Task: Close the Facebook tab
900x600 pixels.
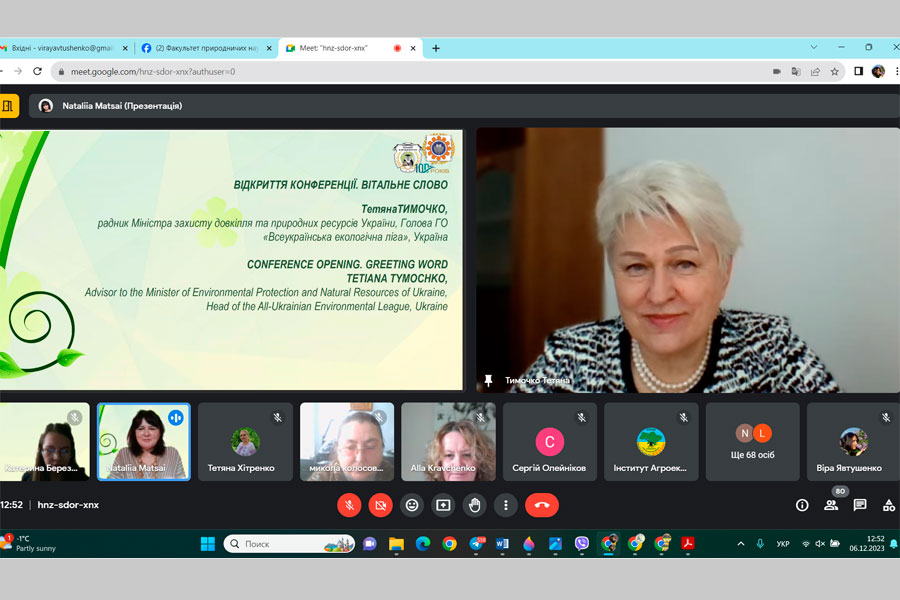Action: [269, 48]
